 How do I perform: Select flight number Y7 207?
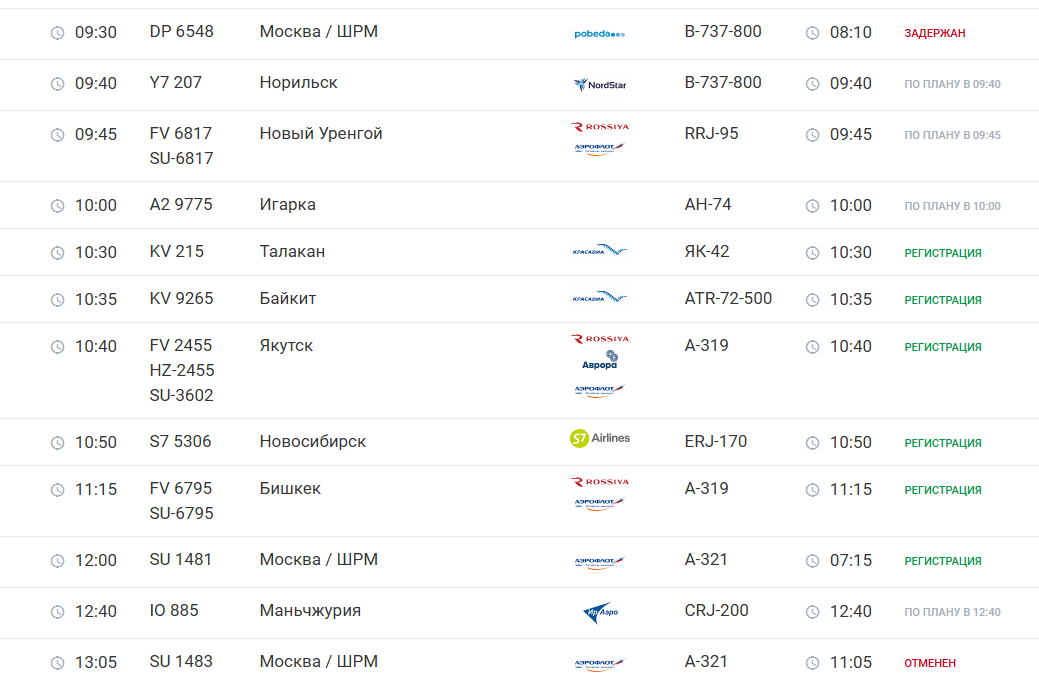tap(175, 83)
